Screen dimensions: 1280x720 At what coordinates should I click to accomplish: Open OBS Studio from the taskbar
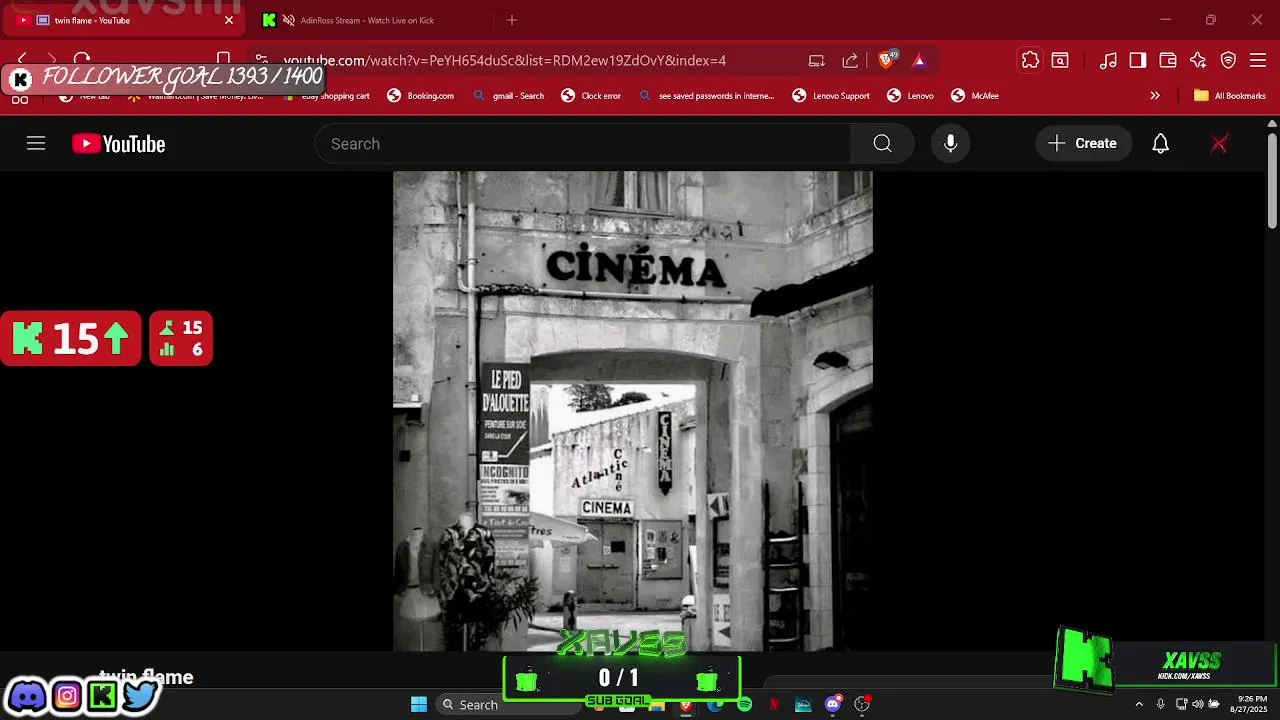862,705
